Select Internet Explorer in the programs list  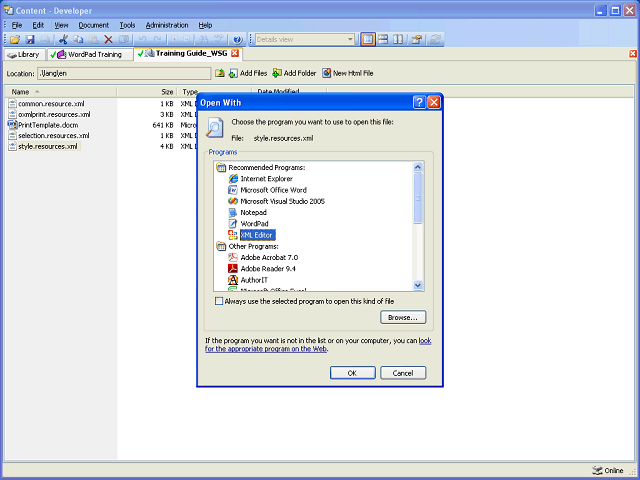267,179
